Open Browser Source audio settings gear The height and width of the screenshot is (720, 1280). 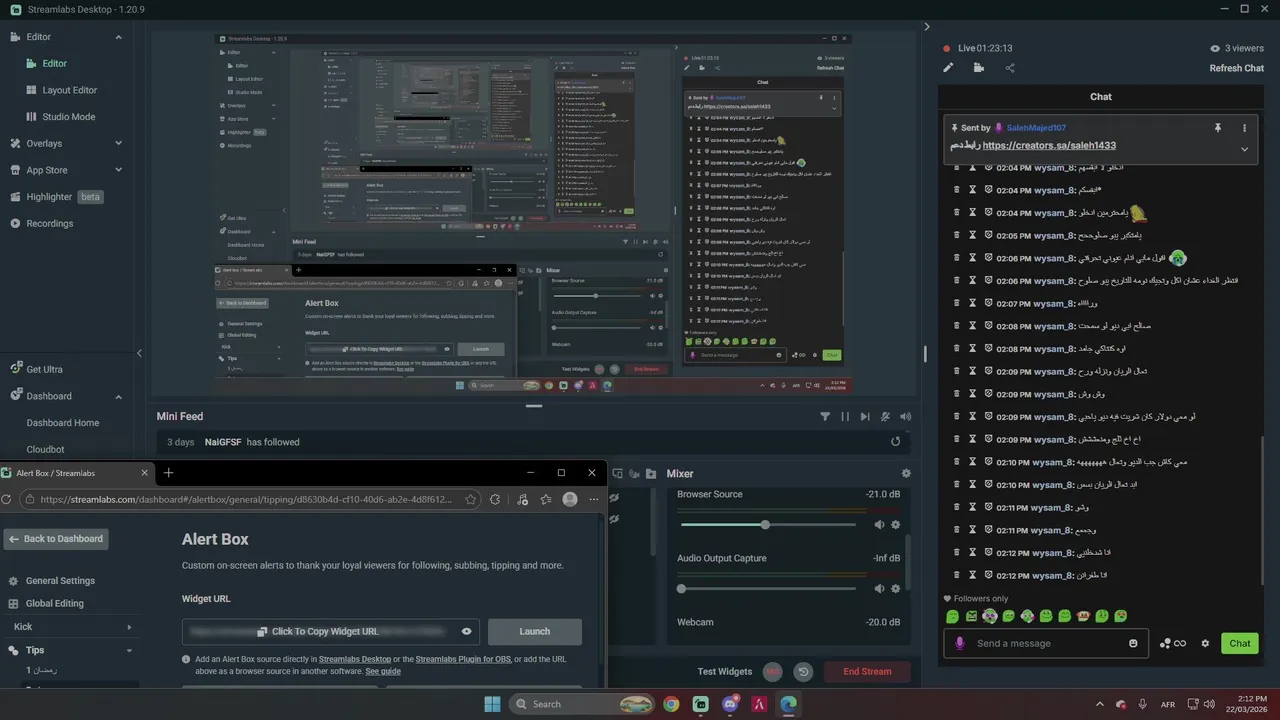(895, 525)
